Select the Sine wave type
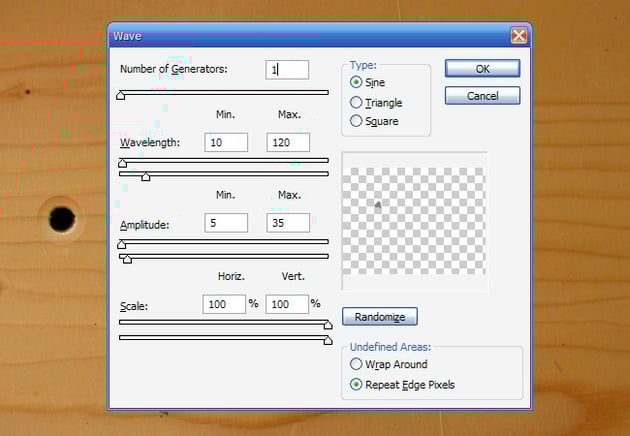The image size is (630, 436). pyautogui.click(x=356, y=83)
